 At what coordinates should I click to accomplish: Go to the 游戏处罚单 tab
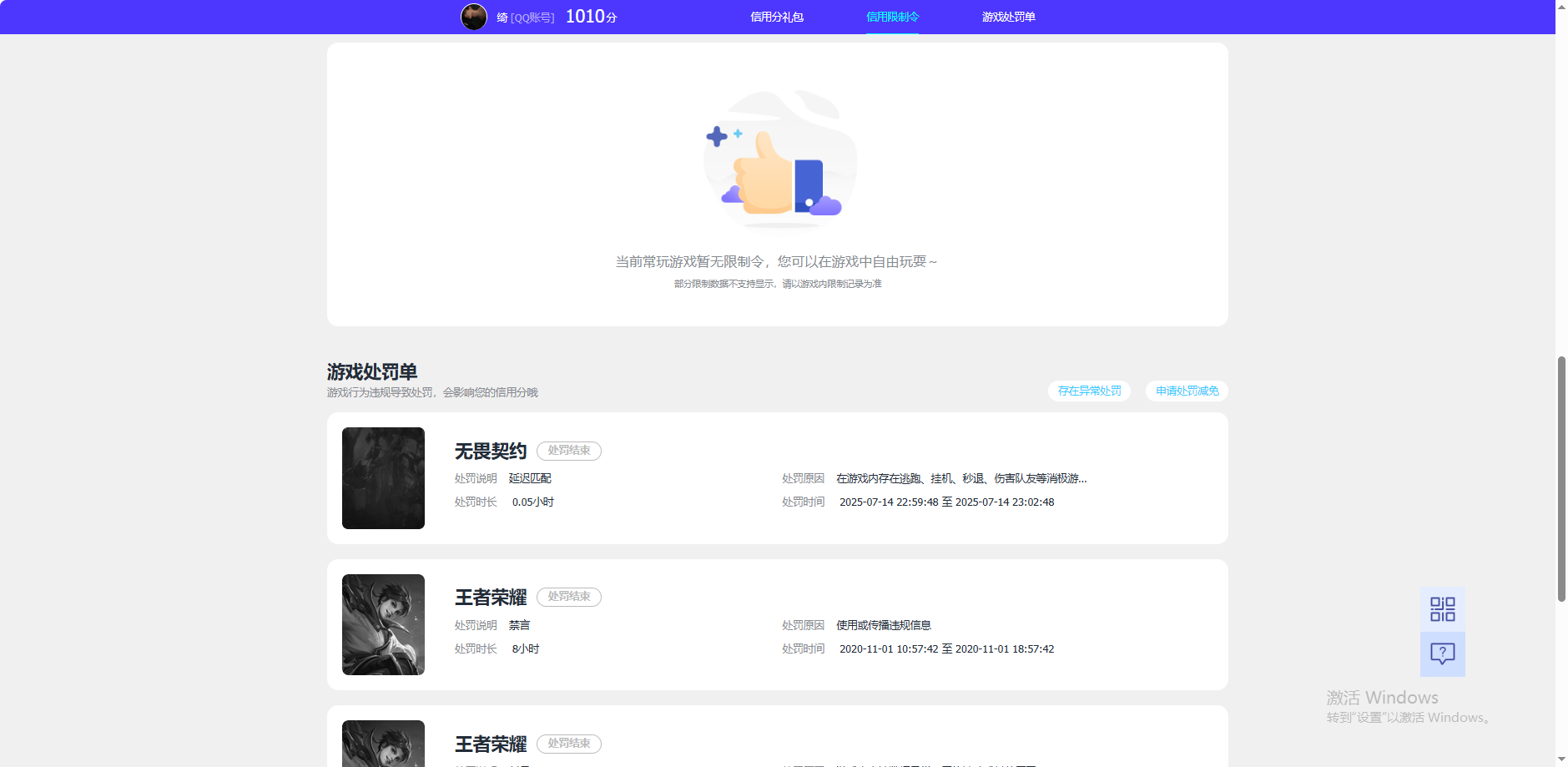pos(1008,17)
